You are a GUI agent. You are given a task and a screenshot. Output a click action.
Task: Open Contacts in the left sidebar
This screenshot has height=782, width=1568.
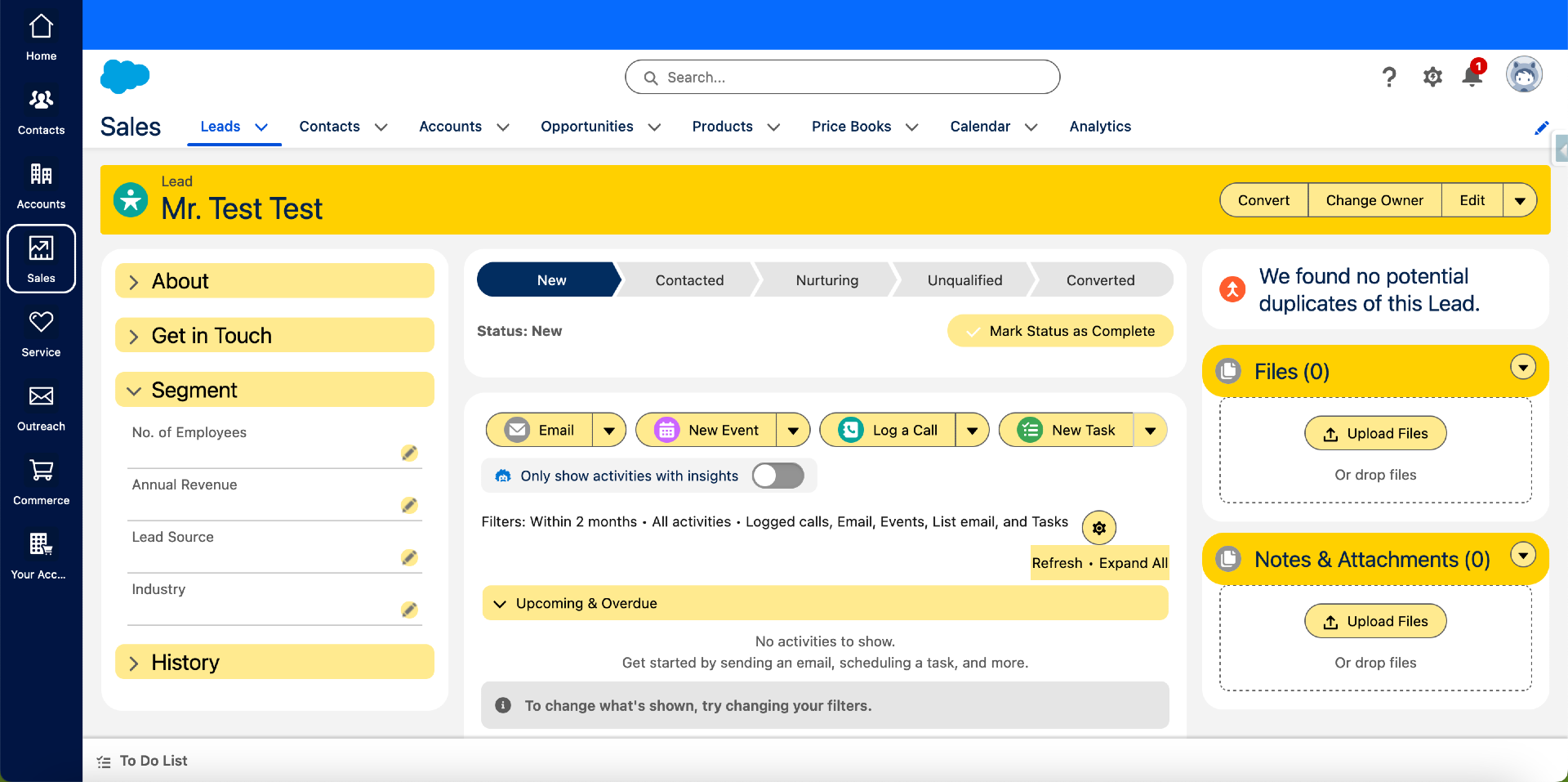tap(41, 112)
